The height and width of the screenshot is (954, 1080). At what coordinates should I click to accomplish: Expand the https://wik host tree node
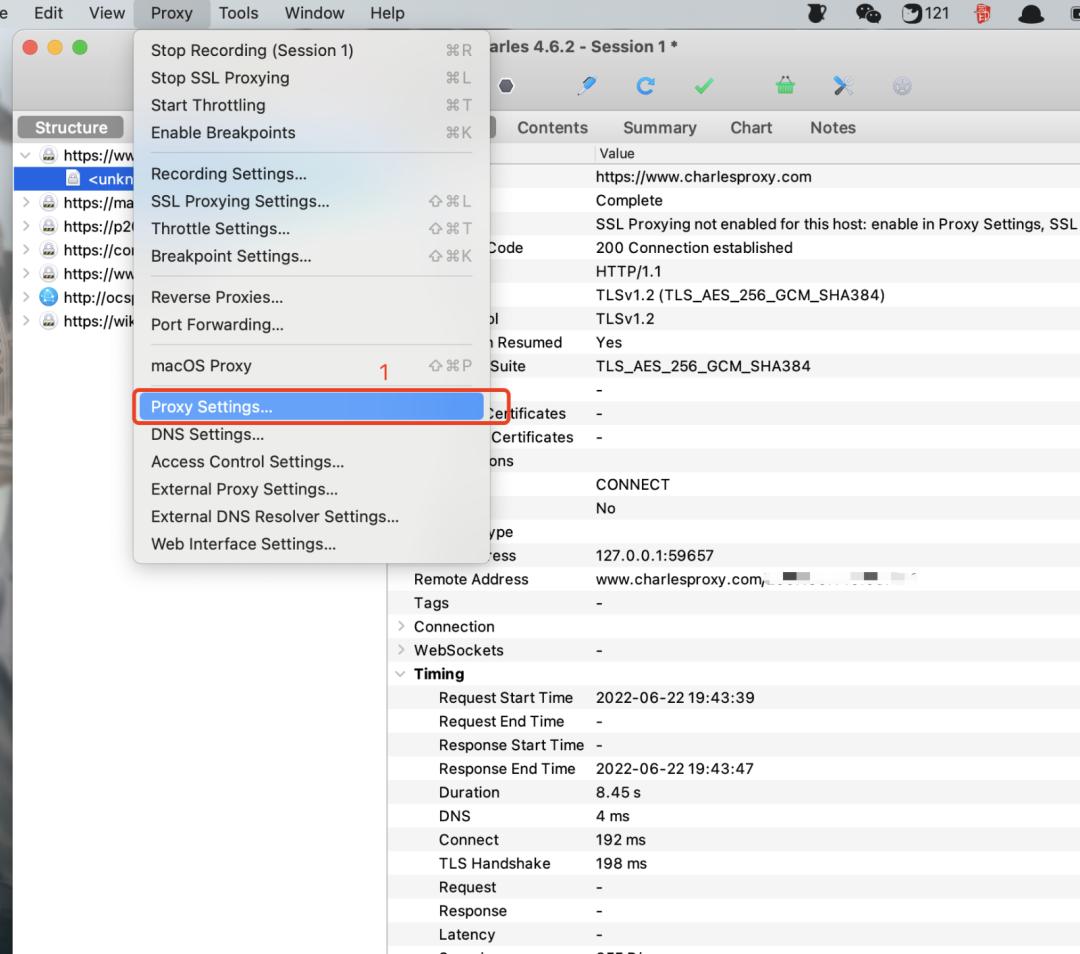click(x=26, y=321)
